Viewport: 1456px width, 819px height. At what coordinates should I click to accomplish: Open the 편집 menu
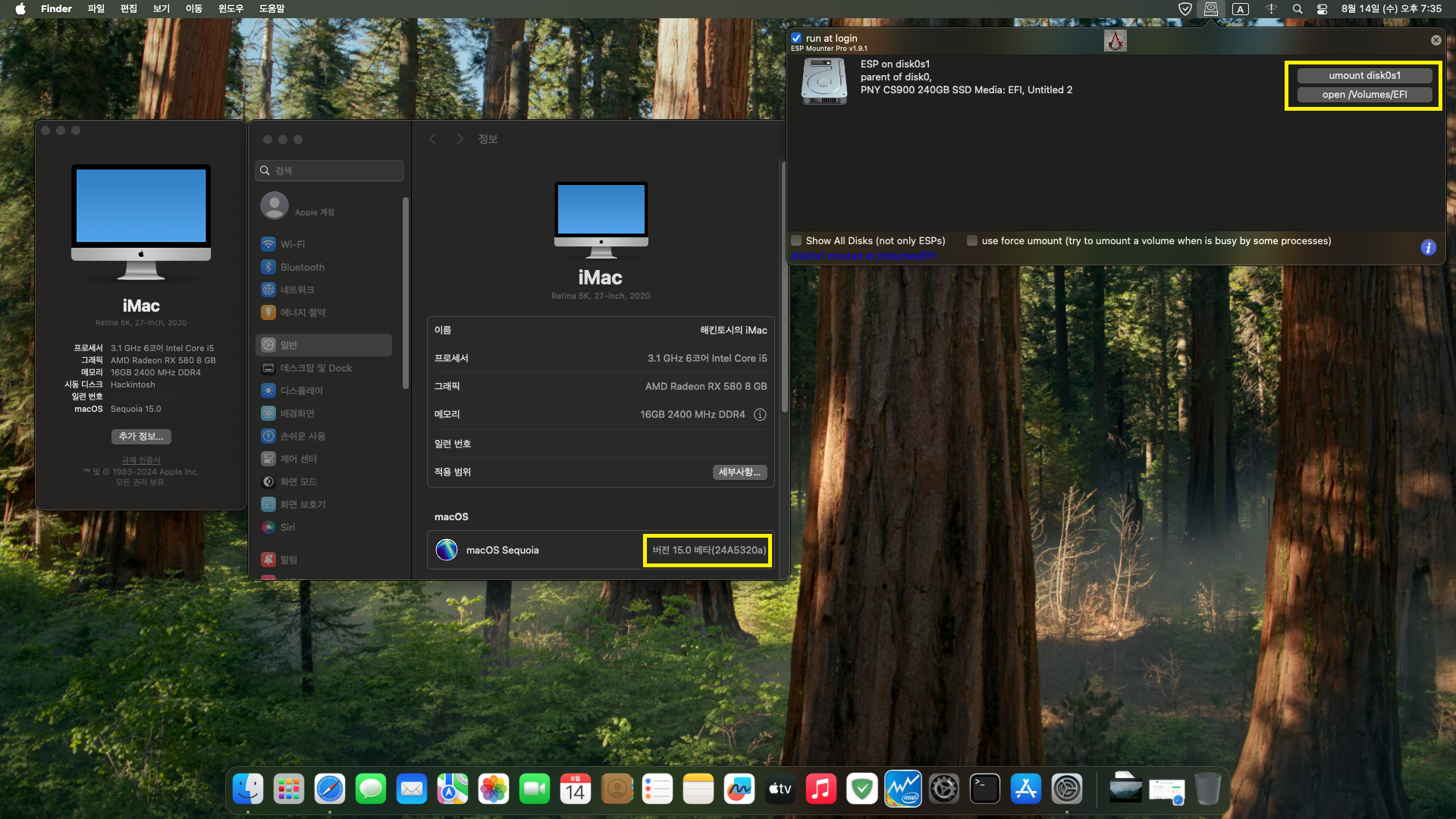[x=129, y=9]
